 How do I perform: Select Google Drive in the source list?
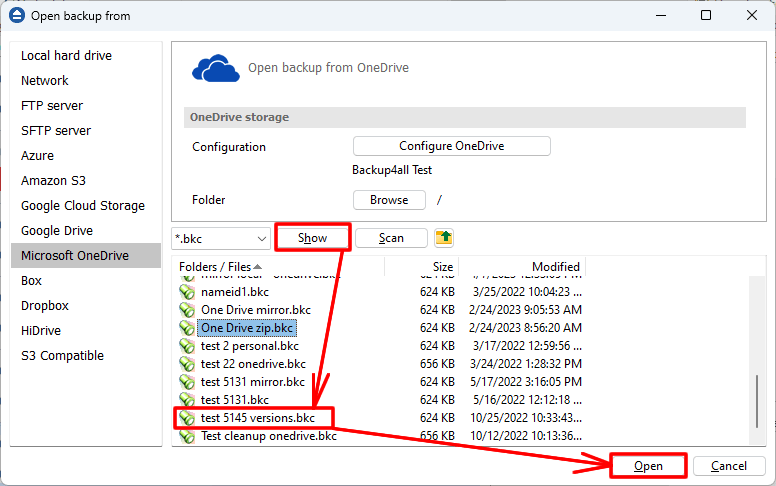[x=58, y=230]
